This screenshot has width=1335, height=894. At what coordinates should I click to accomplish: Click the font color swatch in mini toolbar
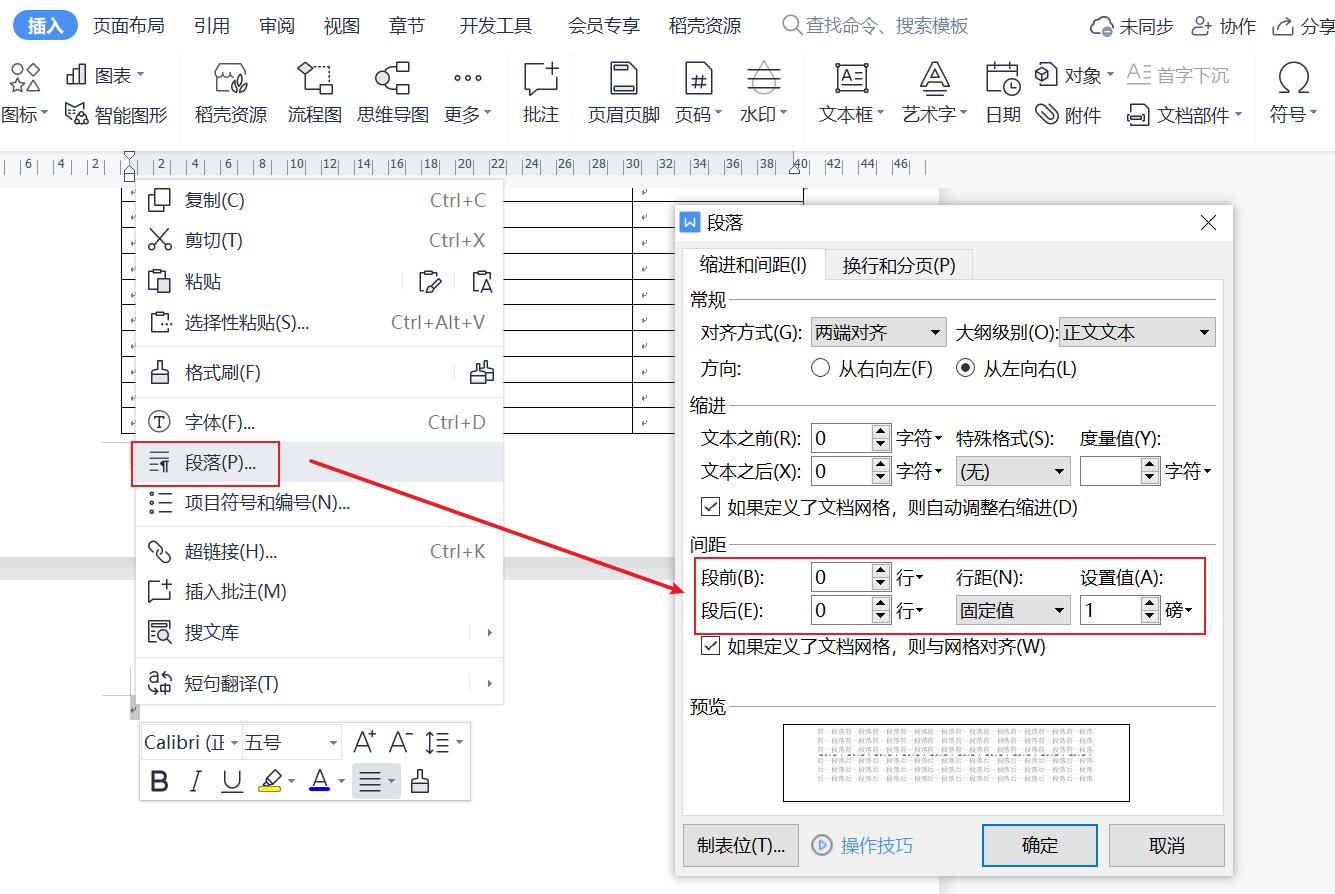pyautogui.click(x=320, y=781)
